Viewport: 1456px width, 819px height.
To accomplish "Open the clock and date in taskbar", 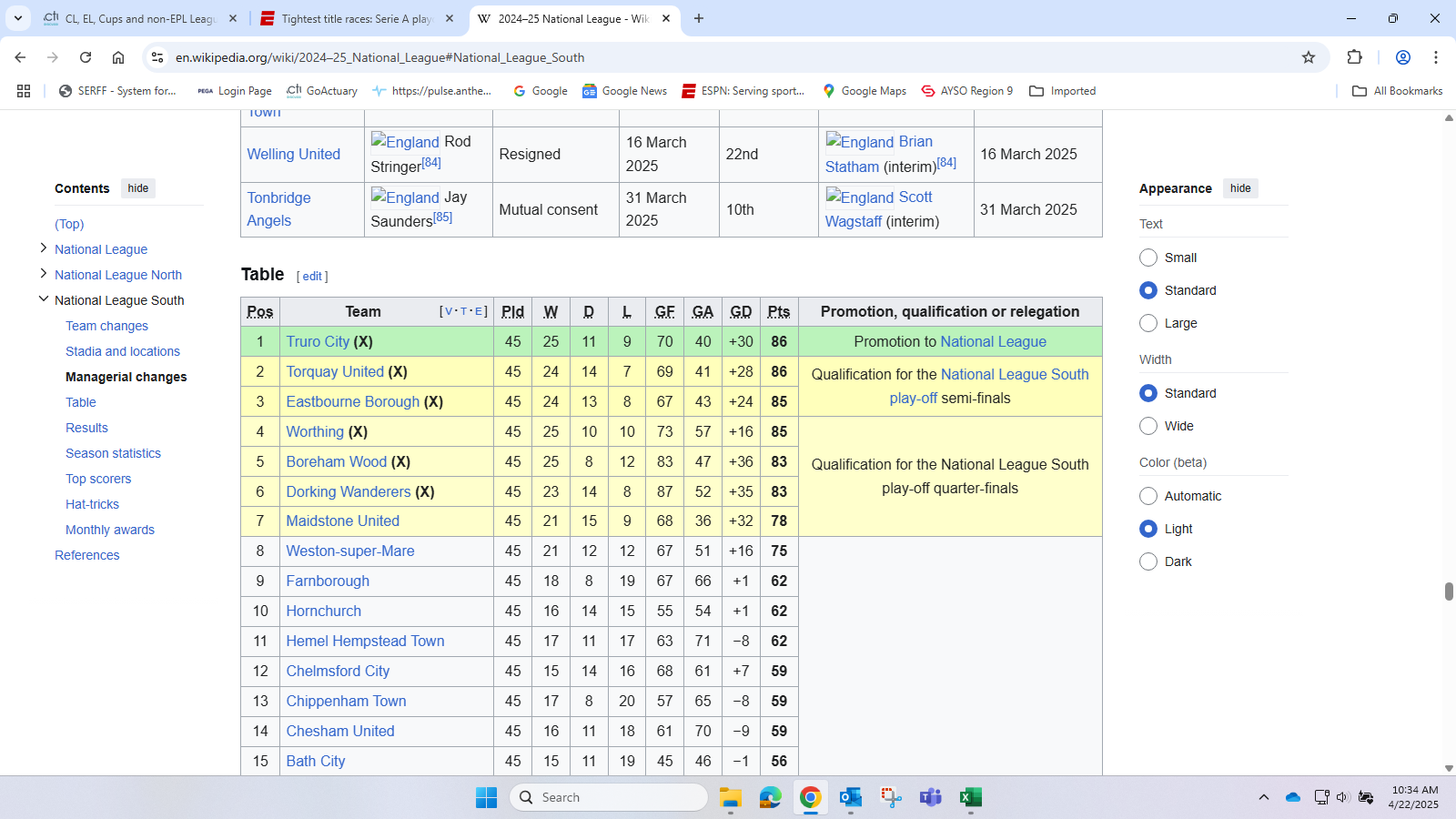I will pyautogui.click(x=1414, y=797).
